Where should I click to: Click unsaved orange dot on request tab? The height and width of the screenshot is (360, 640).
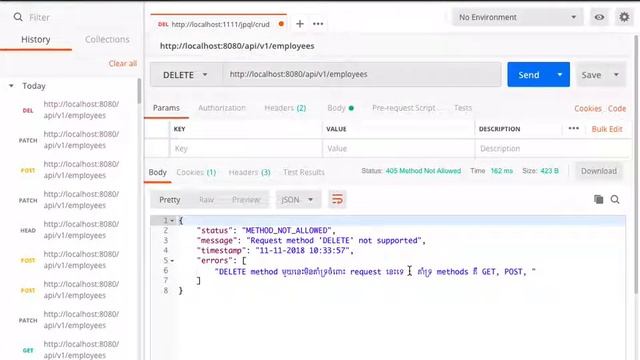[x=281, y=24]
